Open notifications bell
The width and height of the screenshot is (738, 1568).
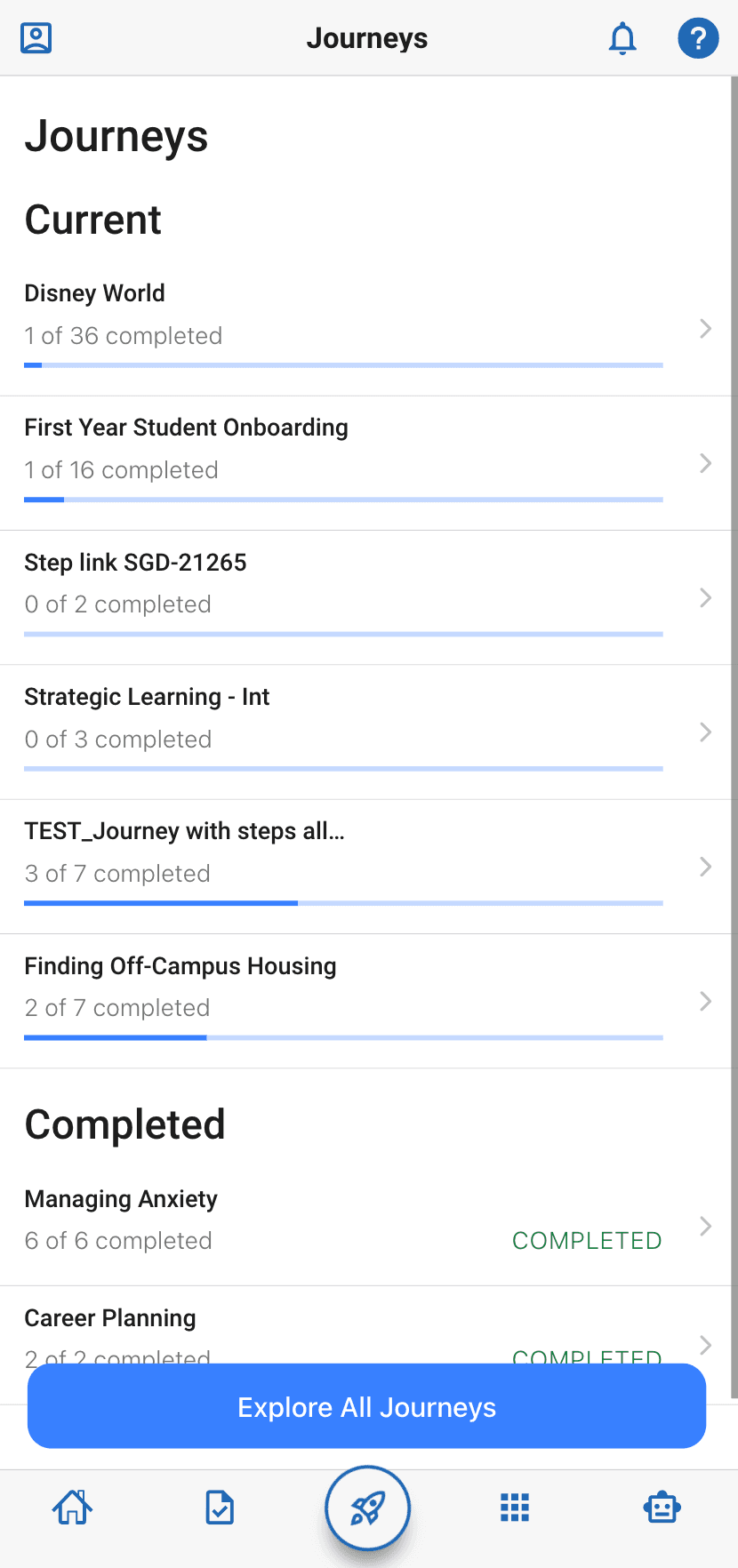622,38
